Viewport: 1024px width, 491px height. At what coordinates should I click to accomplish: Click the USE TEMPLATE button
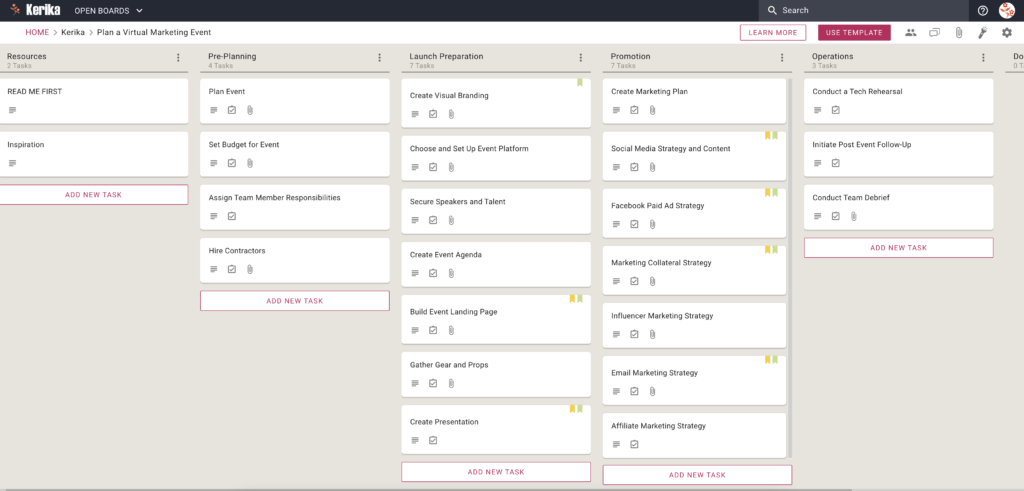[x=854, y=33]
